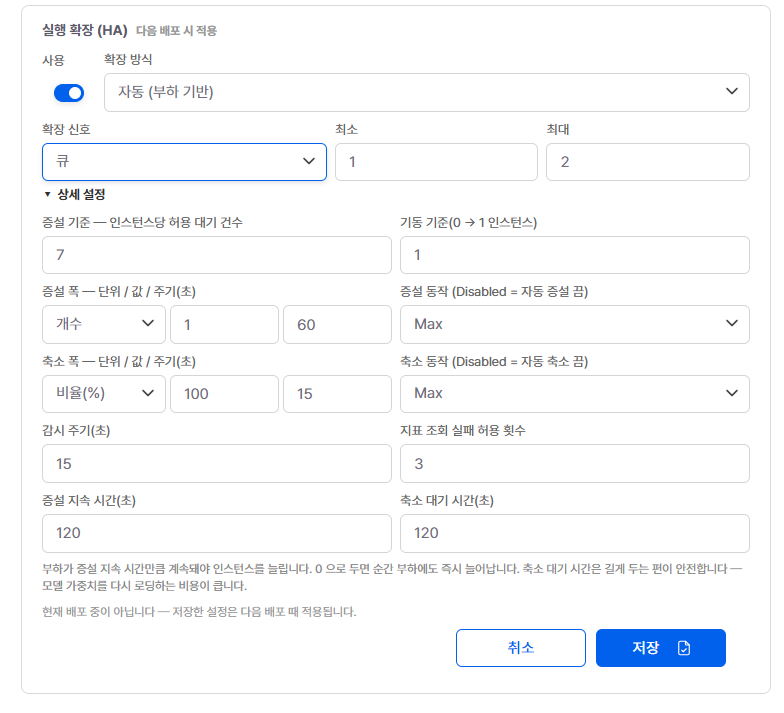Click the '실행 확장 (HA)' heading
Viewport: 784px width, 713px height.
point(84,30)
